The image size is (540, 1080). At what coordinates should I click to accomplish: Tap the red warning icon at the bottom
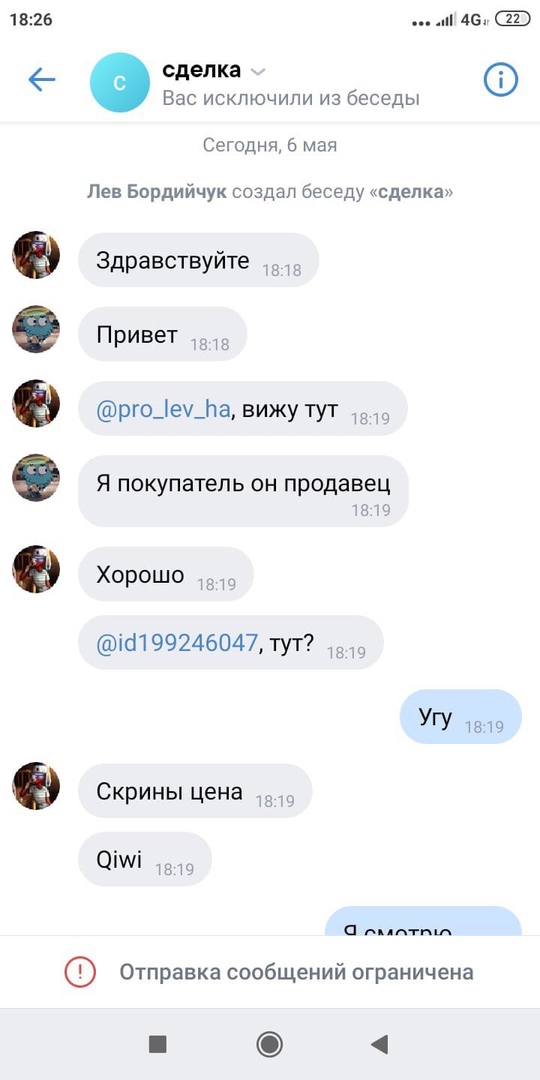(x=81, y=972)
